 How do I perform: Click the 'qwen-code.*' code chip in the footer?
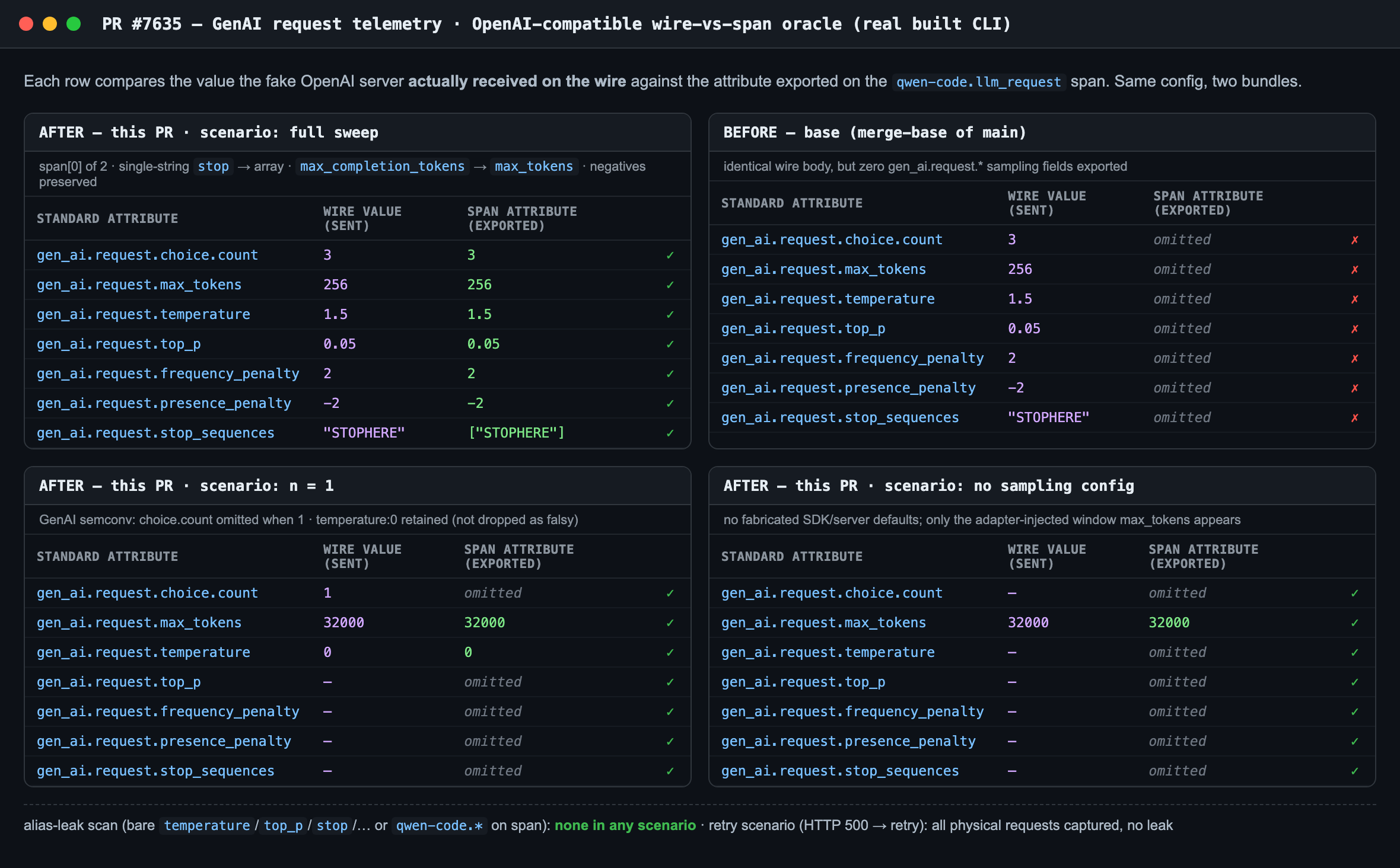pyautogui.click(x=439, y=826)
